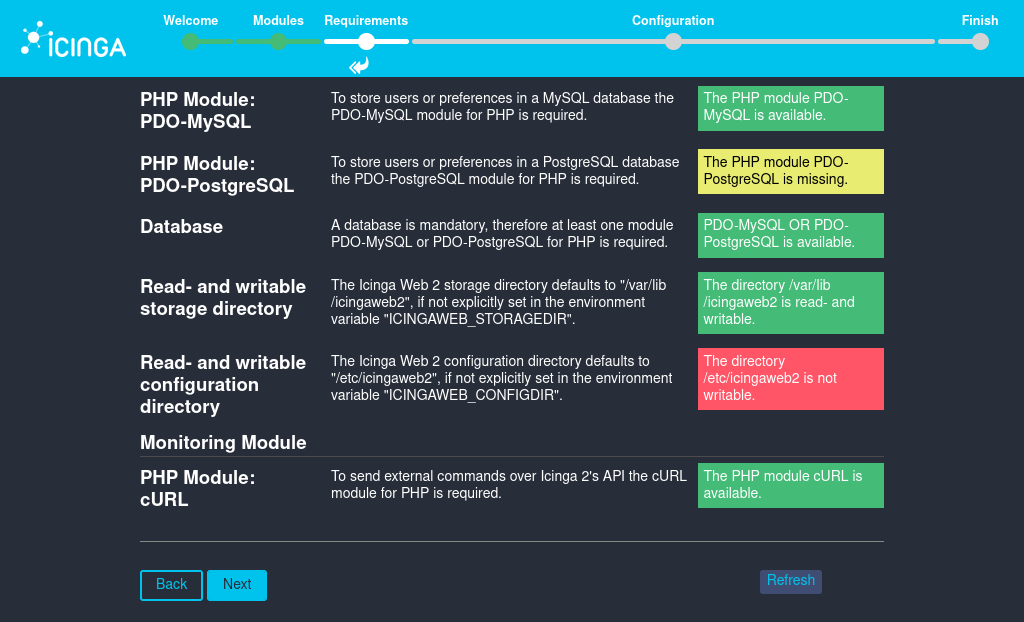Select the Requirements step circle
This screenshot has width=1024, height=622.
click(366, 42)
